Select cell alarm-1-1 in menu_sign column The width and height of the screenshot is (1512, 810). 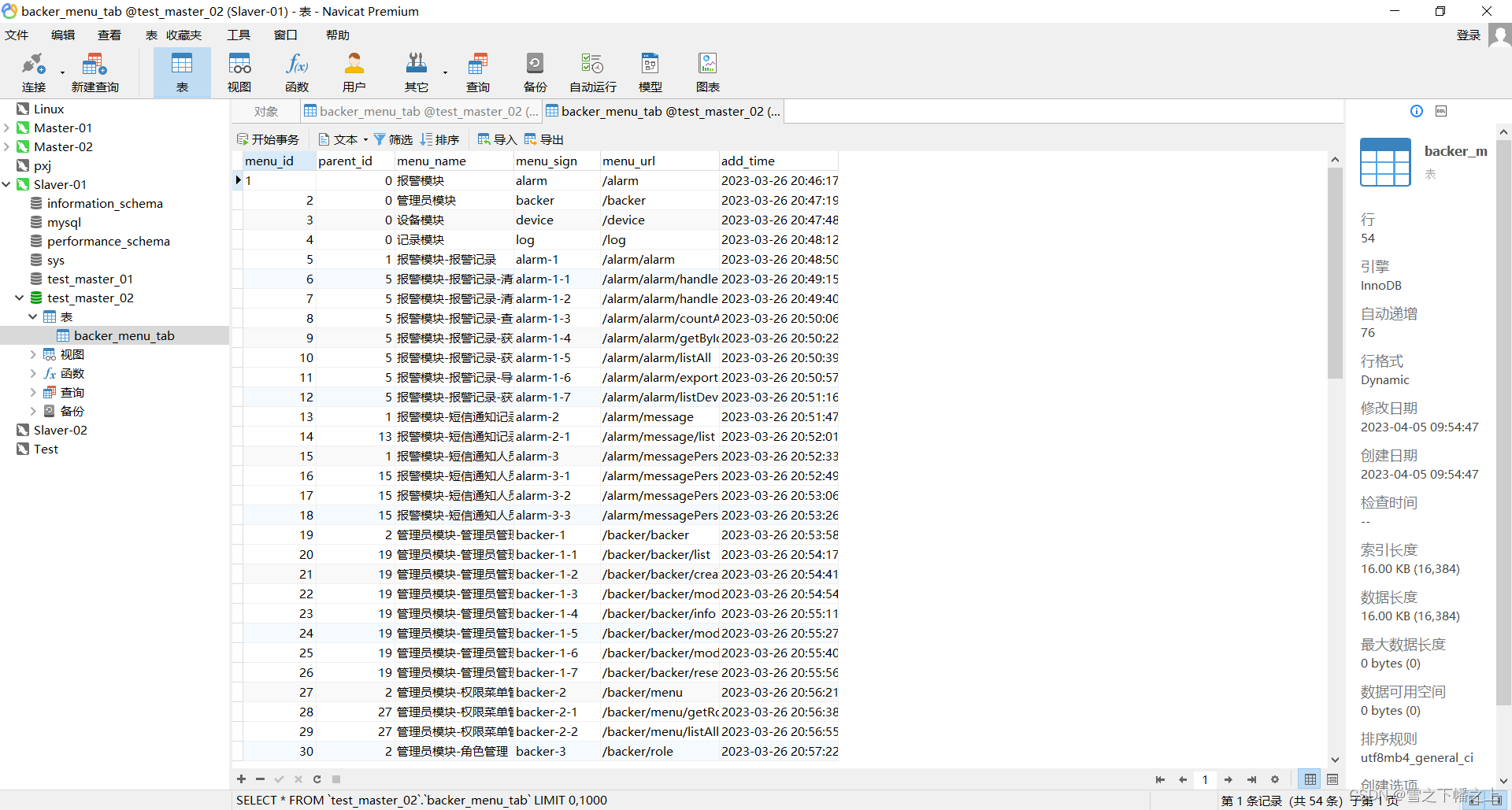[x=557, y=279]
